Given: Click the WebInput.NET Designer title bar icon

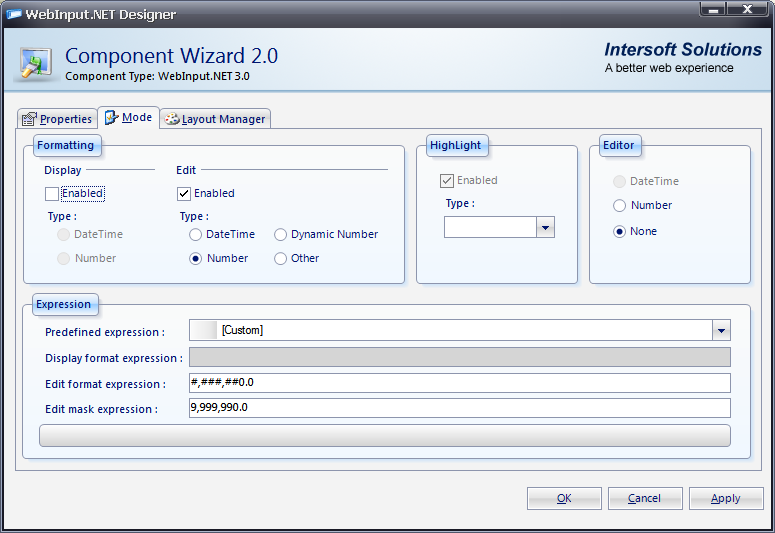Looking at the screenshot, I should [15, 14].
